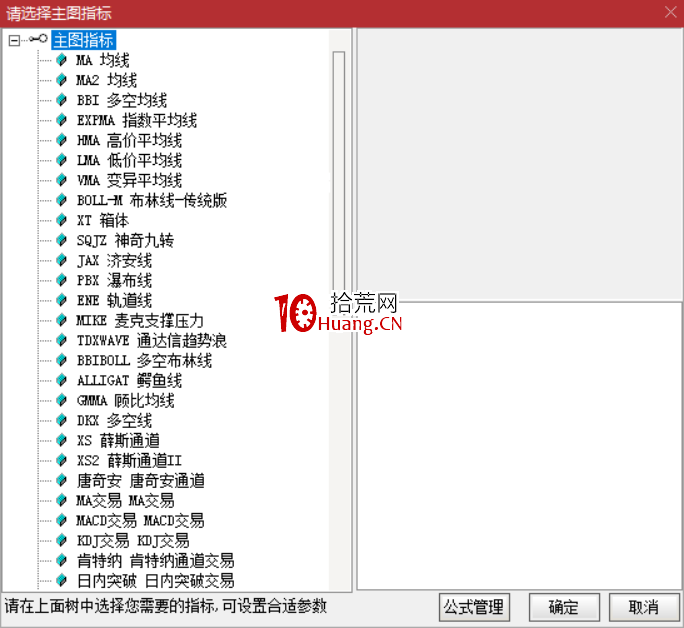Click the icon next to 肯特纳通道交易
The image size is (684, 628).
coord(62,560)
